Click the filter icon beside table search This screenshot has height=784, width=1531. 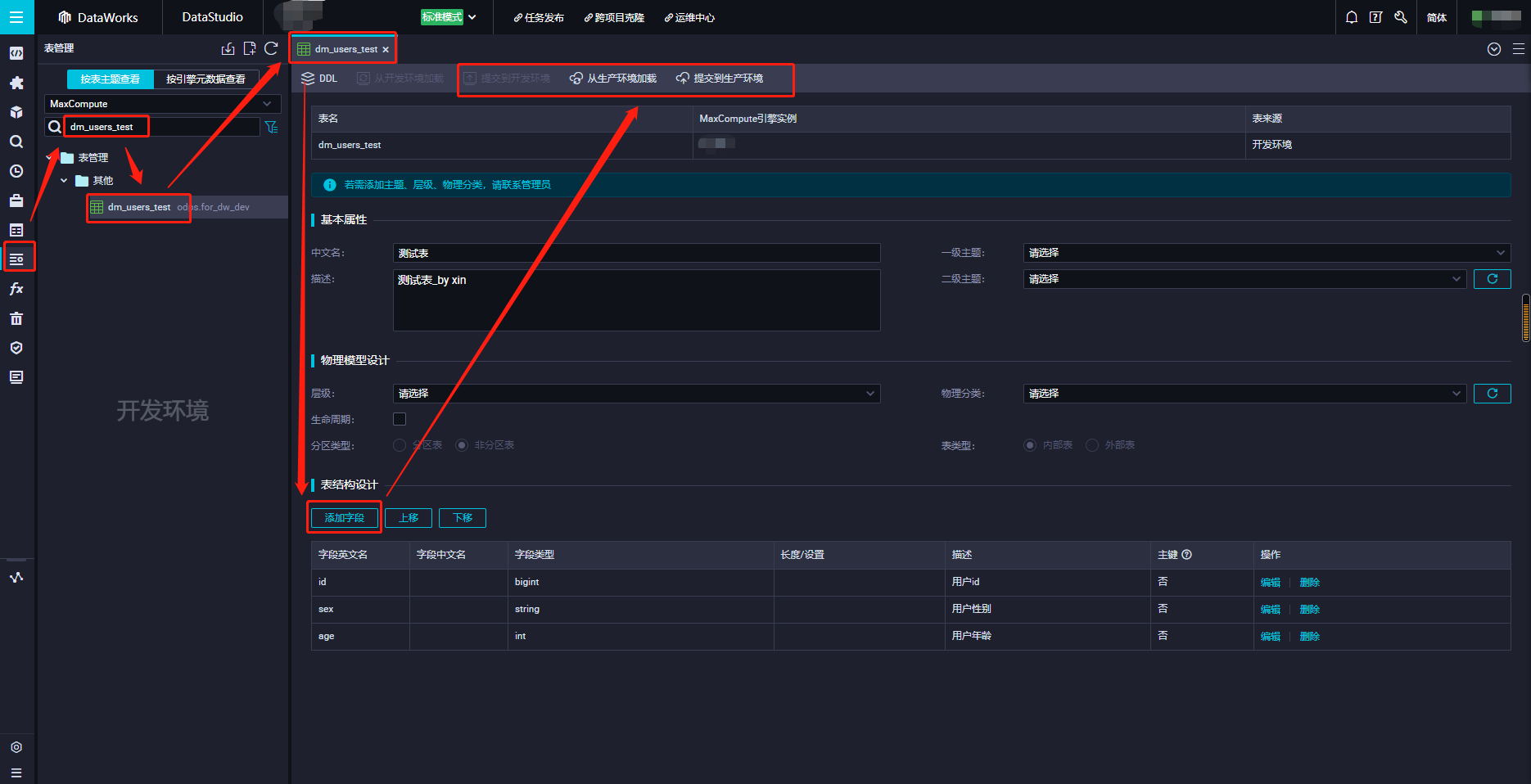271,127
